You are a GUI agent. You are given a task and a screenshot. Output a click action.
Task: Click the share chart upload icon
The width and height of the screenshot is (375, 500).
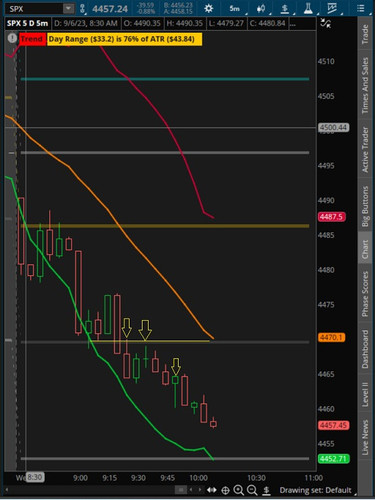[284, 8]
